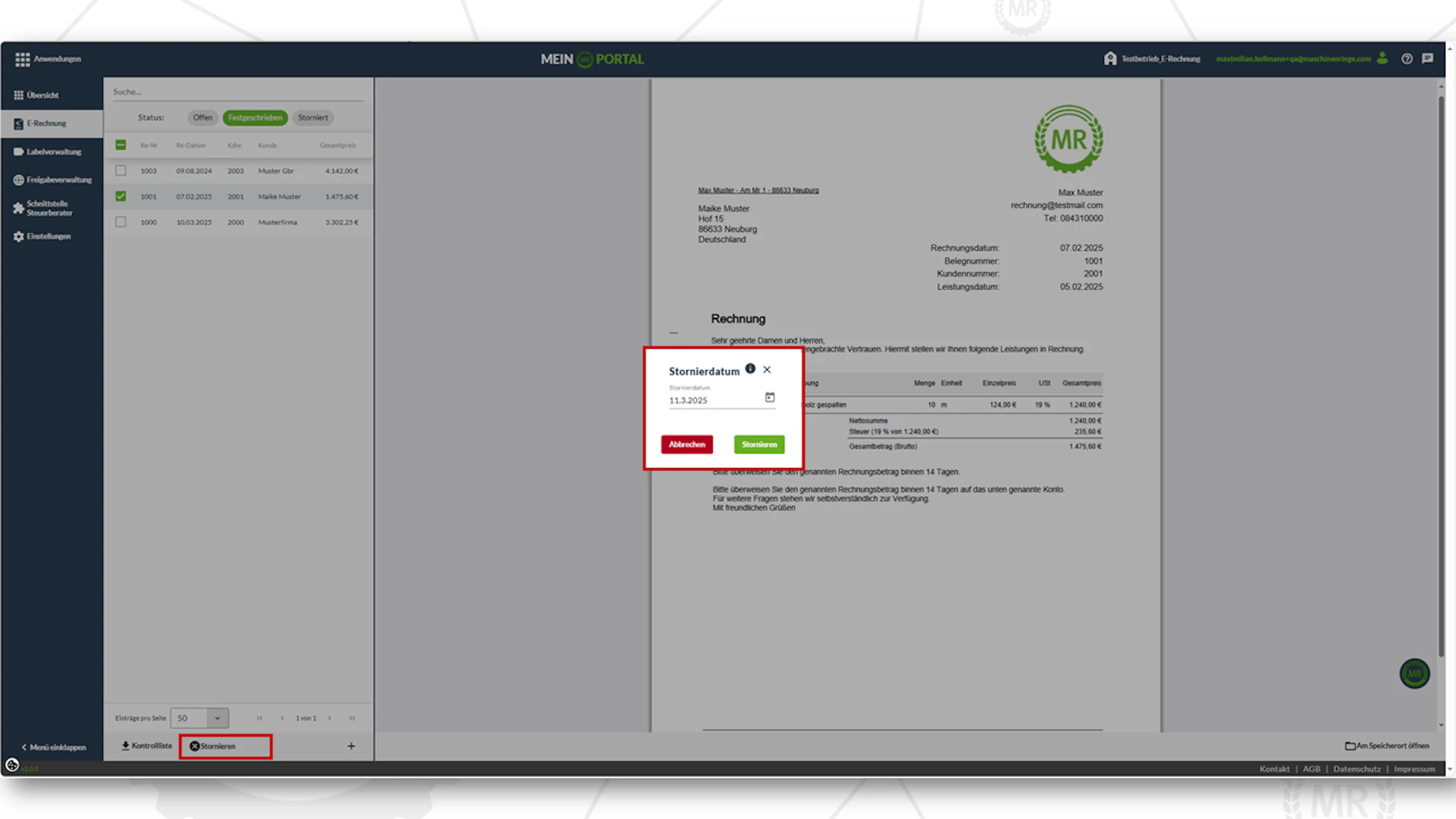Viewport: 1456px width, 819px height.
Task: Open Freigabeverwaltung in the sidebar
Action: coord(52,180)
